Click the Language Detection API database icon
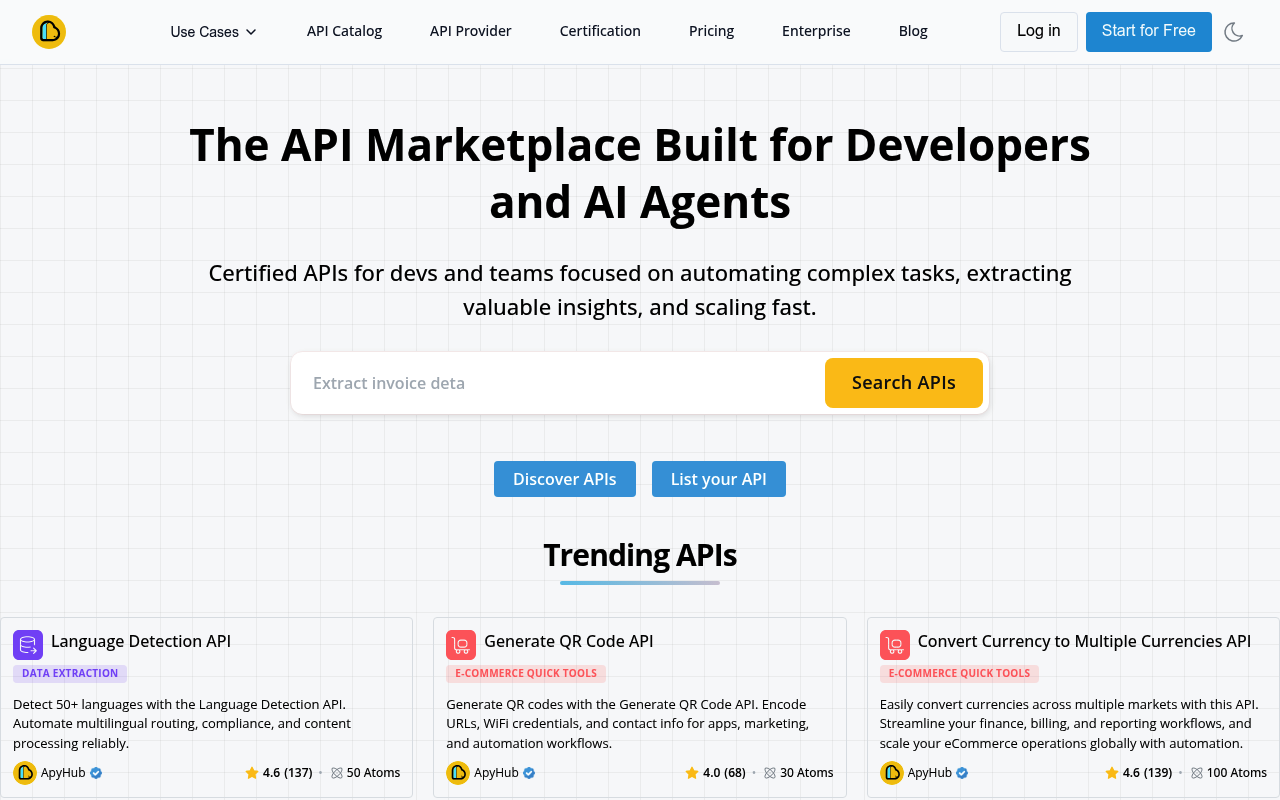The height and width of the screenshot is (800, 1280). pyautogui.click(x=28, y=645)
